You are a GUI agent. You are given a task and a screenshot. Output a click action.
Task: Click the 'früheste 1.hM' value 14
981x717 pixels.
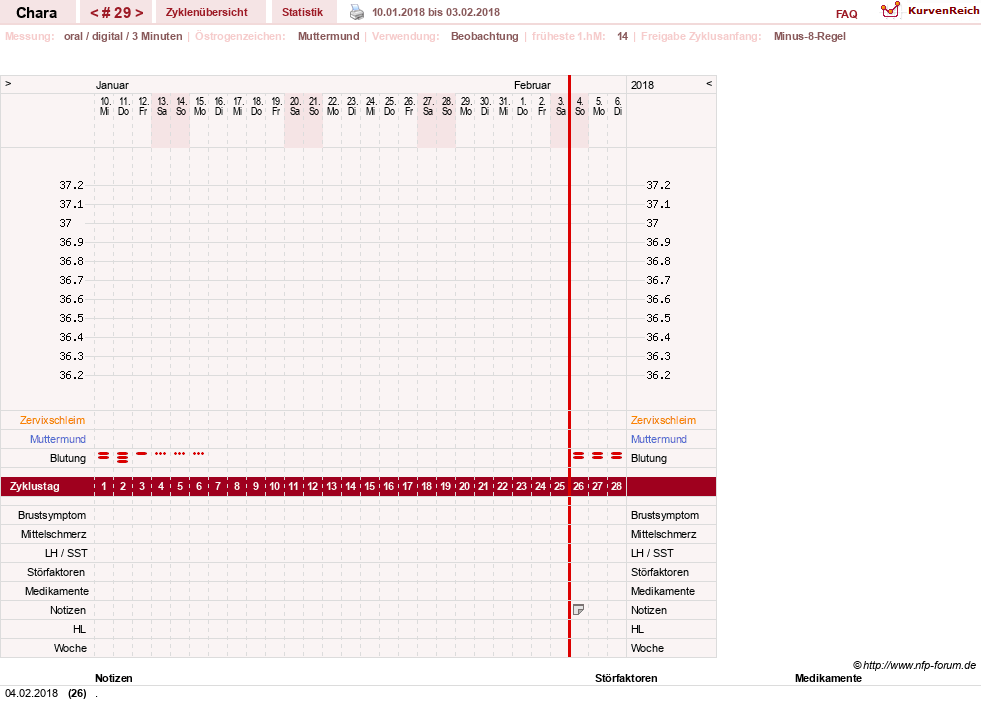coord(623,36)
